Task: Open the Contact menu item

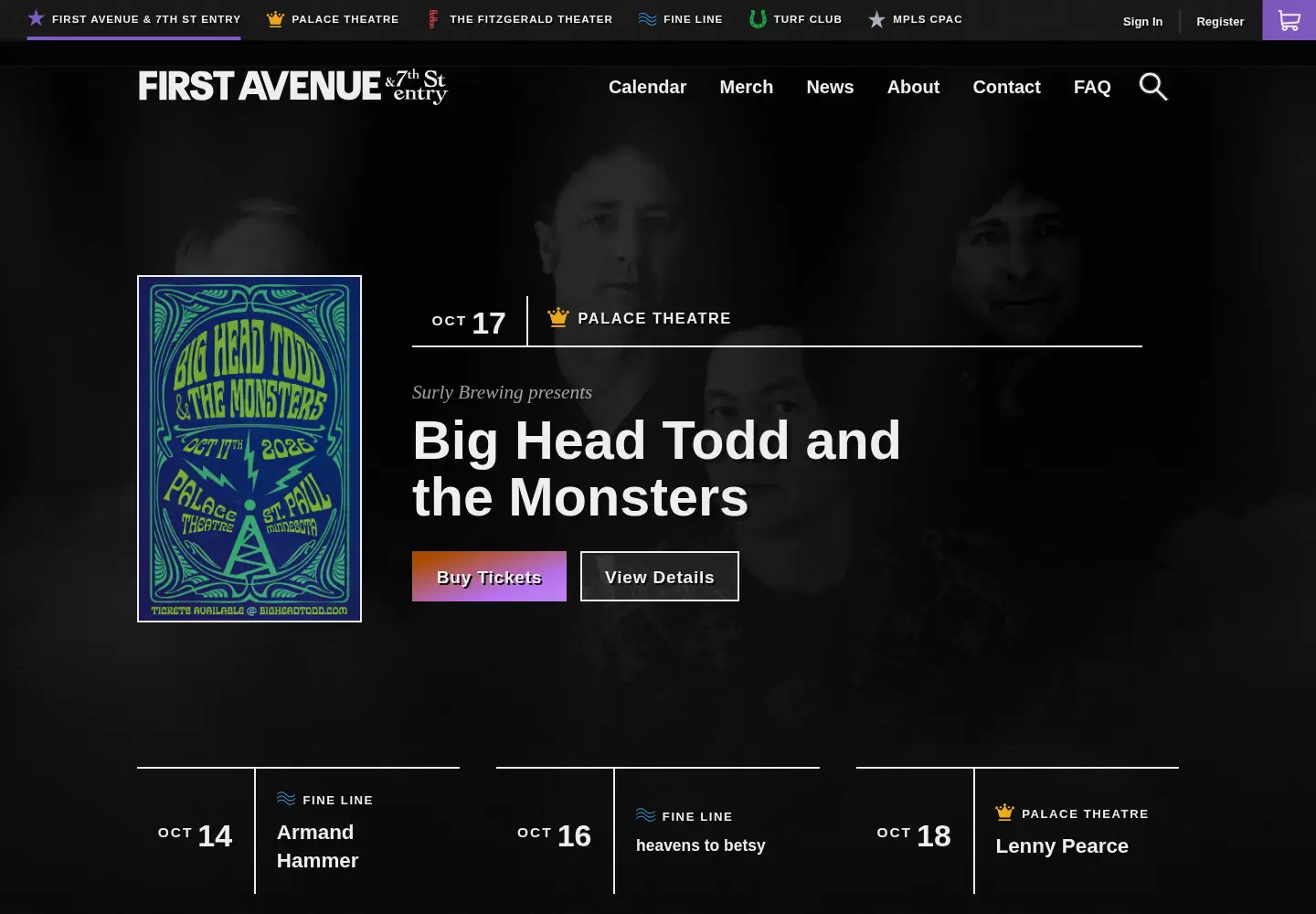Action: point(1006,87)
